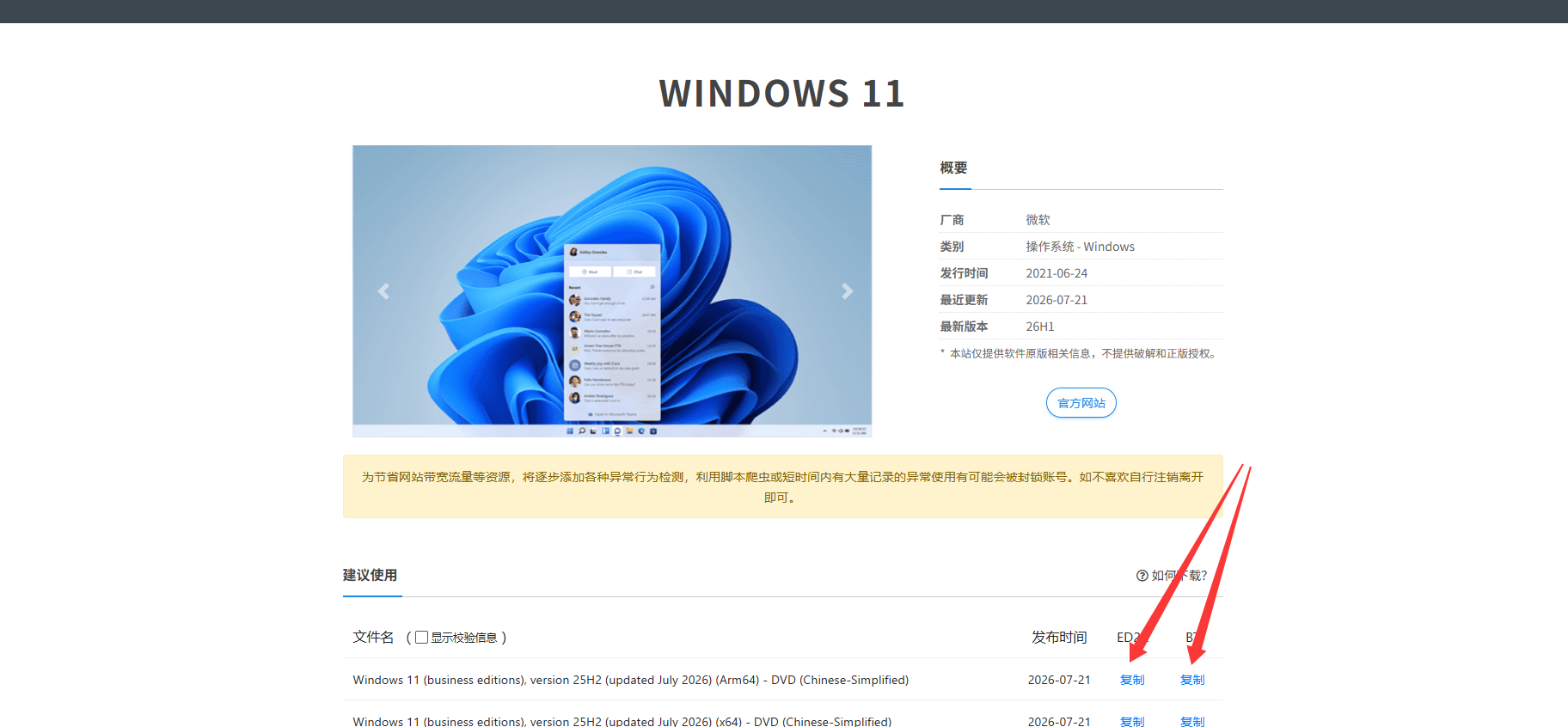Screen dimensions: 1568x727
Task: Select the 建议使用 tab heading
Action: pos(370,576)
